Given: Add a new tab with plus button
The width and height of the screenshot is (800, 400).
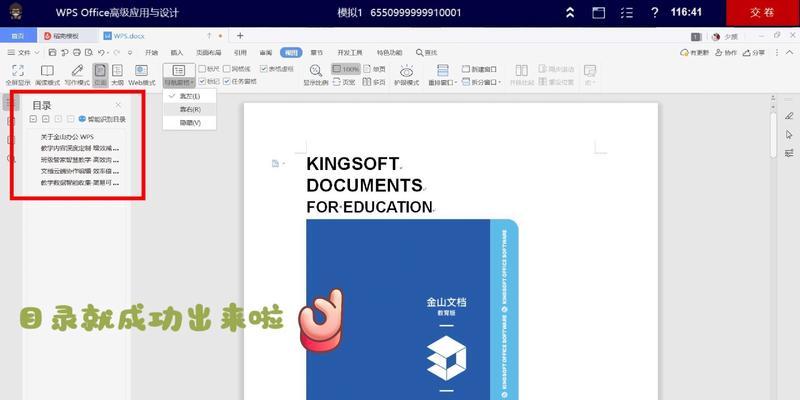Looking at the screenshot, I should coord(240,36).
